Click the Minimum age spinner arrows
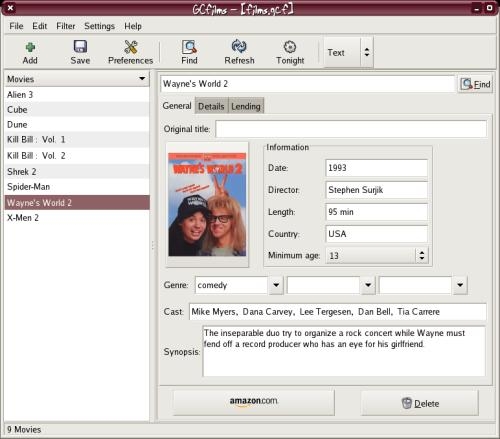Viewport: 500px width, 439px height. 422,256
